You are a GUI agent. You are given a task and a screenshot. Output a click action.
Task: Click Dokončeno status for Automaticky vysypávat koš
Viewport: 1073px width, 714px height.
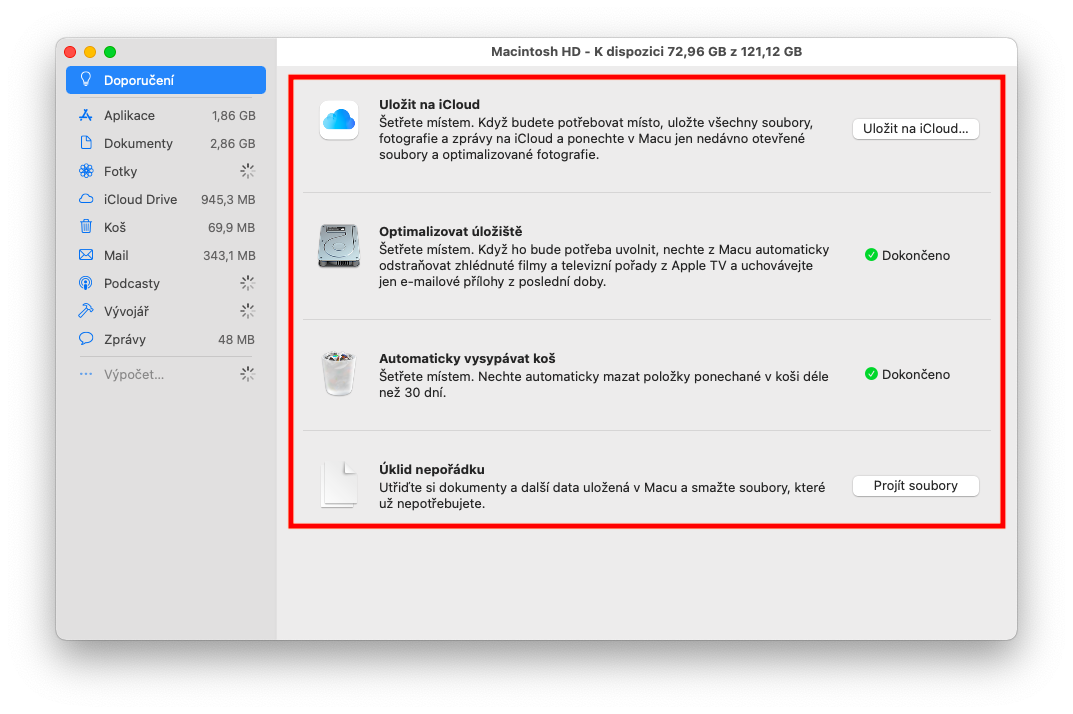click(x=916, y=374)
